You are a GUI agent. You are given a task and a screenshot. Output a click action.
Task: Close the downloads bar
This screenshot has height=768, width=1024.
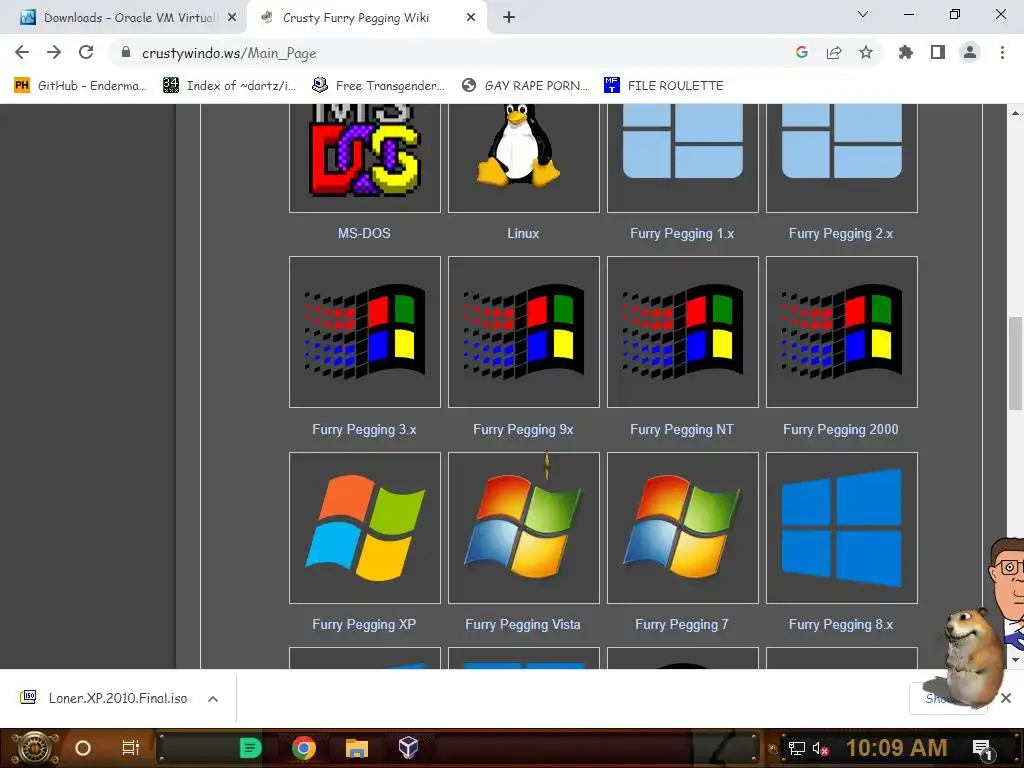point(1006,698)
